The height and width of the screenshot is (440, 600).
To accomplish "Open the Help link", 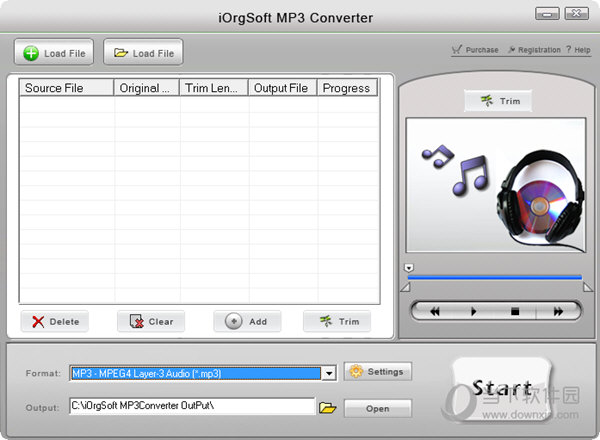I will tap(578, 50).
